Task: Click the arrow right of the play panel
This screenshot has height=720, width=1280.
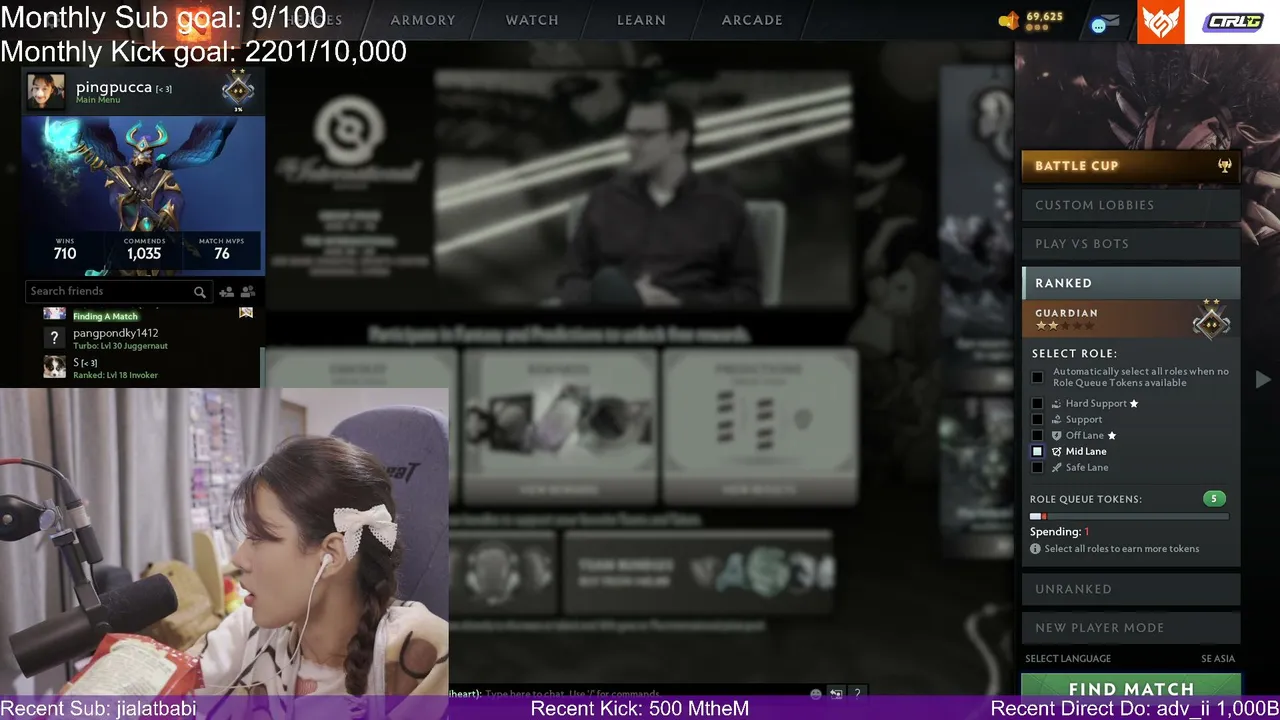Action: 1263,379
